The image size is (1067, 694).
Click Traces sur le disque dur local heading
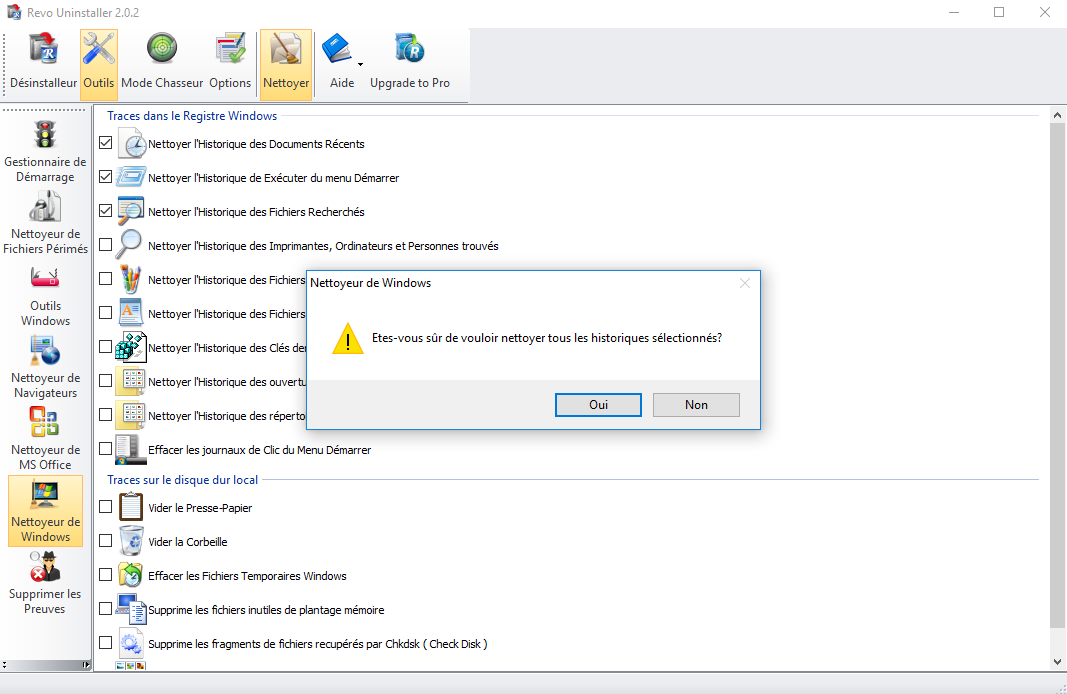[x=182, y=480]
